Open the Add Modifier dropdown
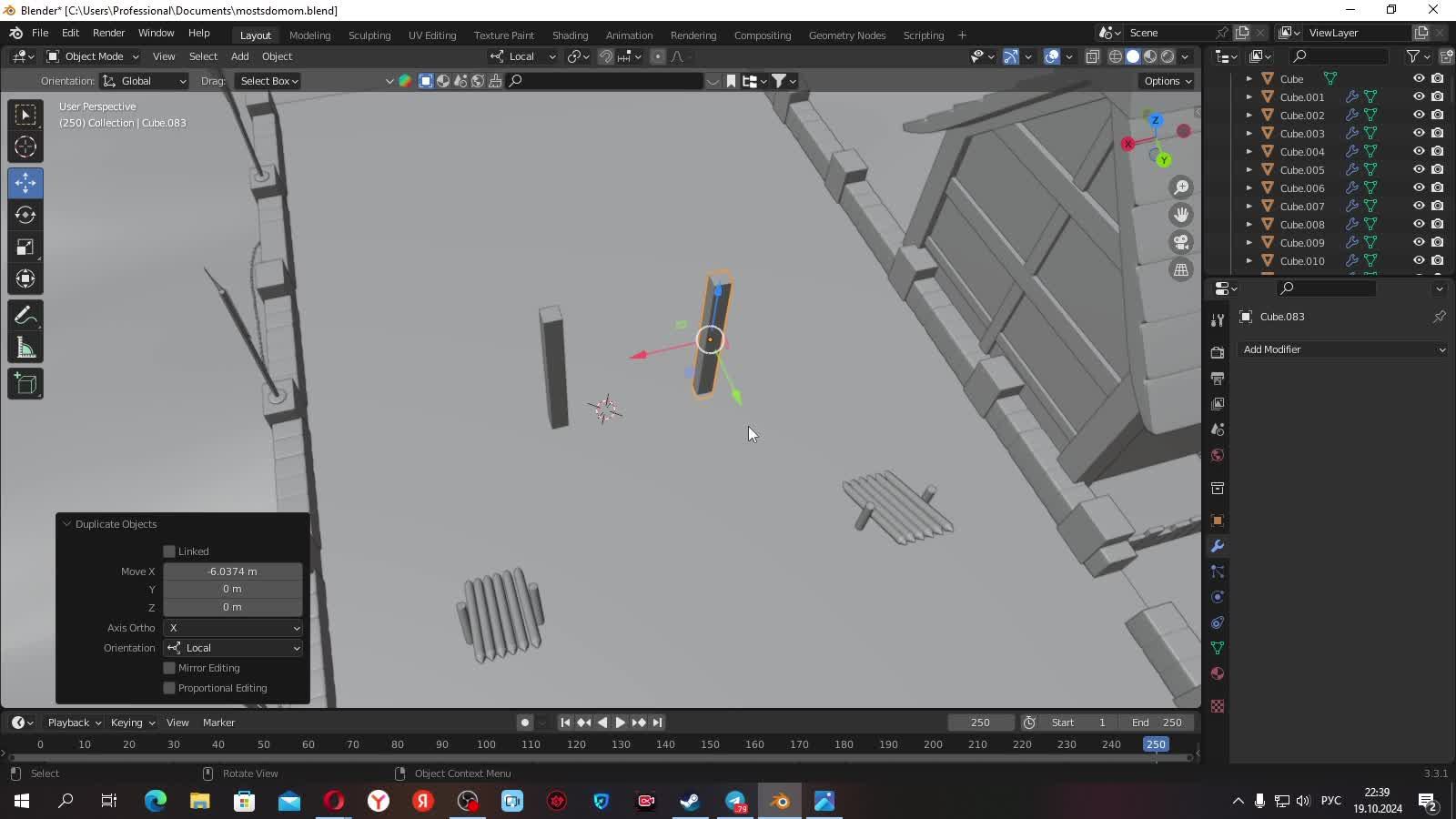This screenshot has width=1456, height=819. pyautogui.click(x=1343, y=349)
